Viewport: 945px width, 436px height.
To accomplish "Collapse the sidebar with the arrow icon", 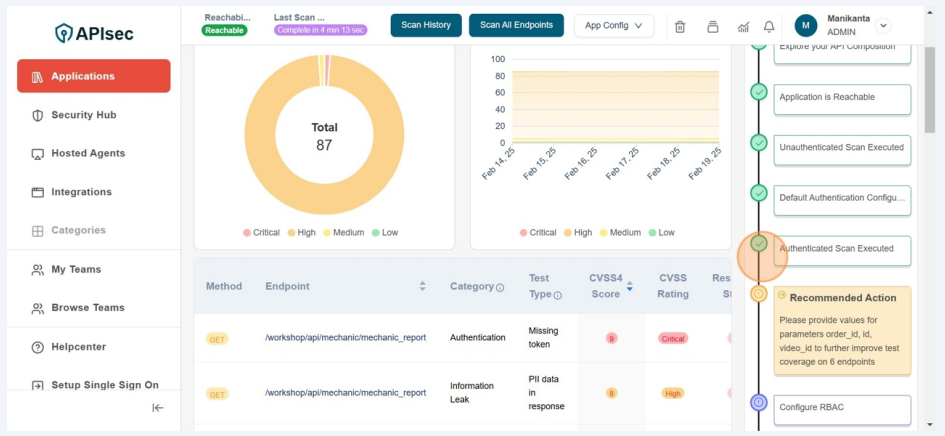I will pyautogui.click(x=158, y=407).
